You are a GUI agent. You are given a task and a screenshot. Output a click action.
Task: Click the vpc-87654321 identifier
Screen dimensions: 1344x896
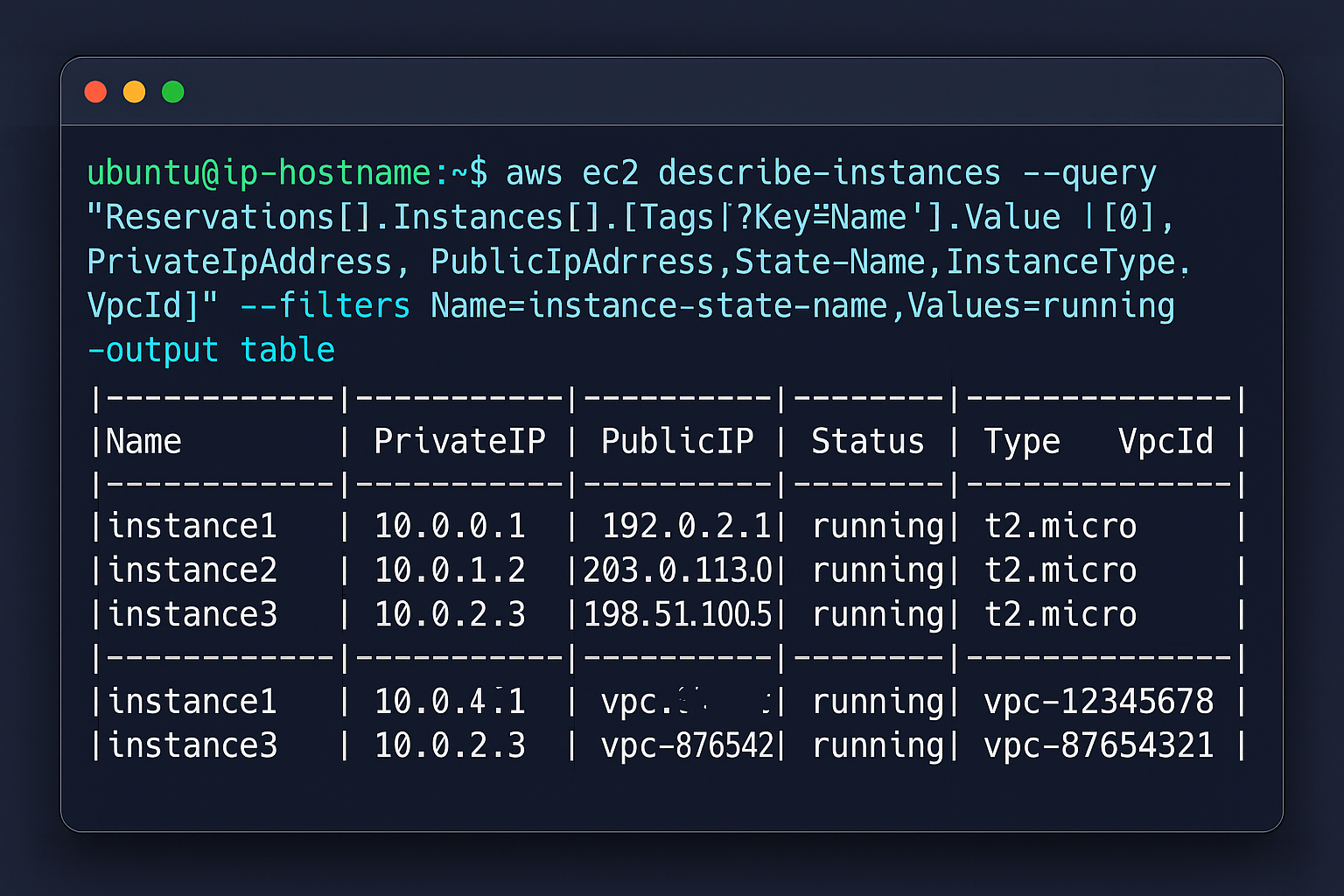(x=1099, y=745)
